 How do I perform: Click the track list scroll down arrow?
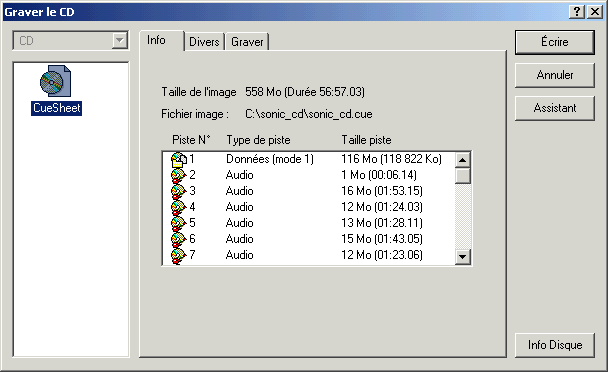click(463, 256)
